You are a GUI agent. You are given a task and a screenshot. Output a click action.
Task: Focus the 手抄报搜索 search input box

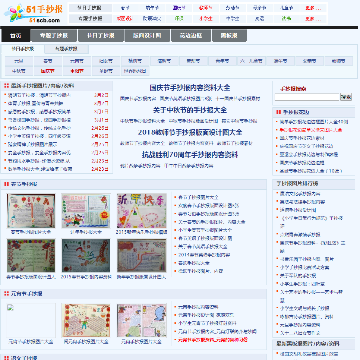(x=307, y=97)
